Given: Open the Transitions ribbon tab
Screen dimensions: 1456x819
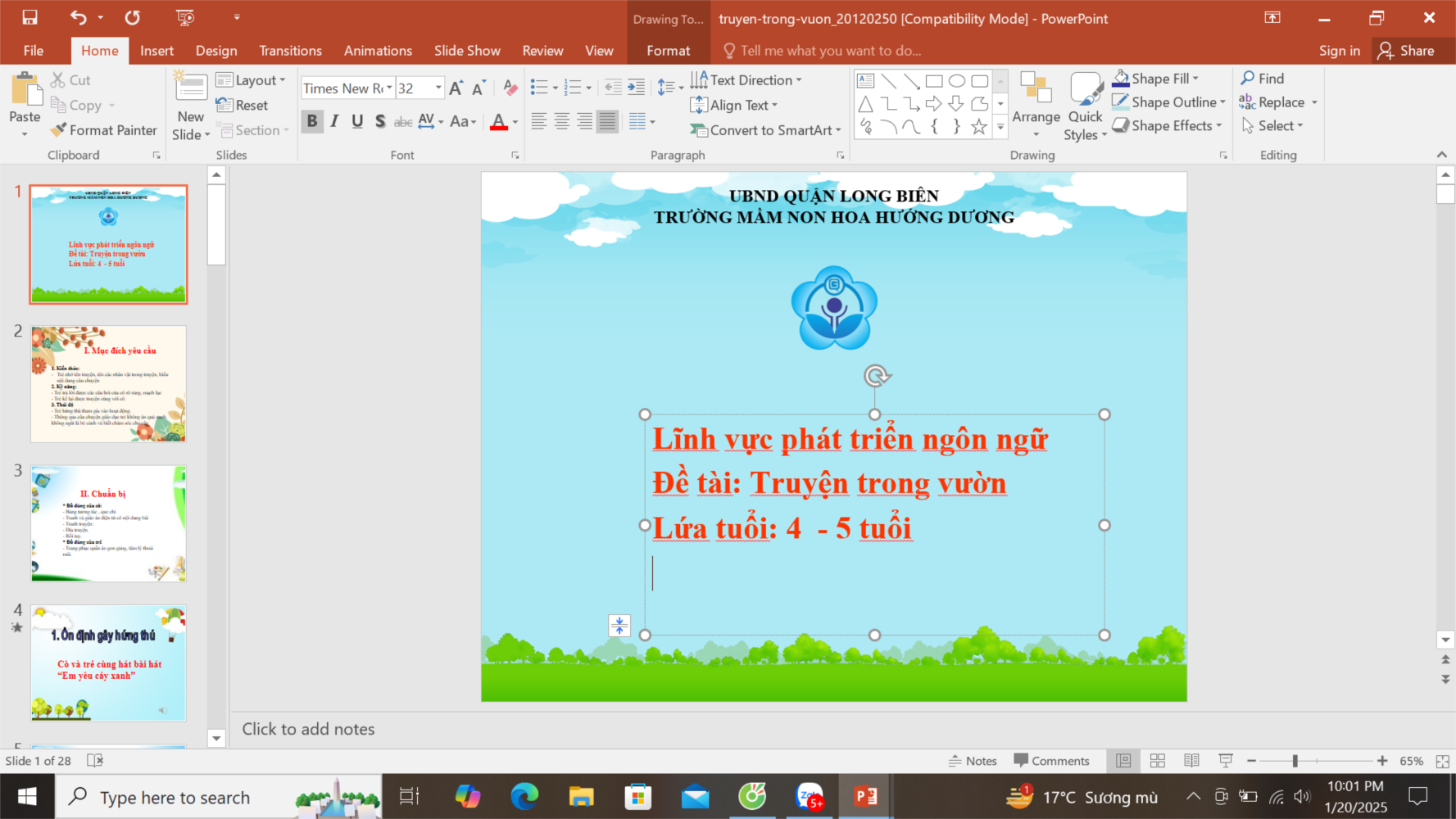Looking at the screenshot, I should (x=290, y=51).
